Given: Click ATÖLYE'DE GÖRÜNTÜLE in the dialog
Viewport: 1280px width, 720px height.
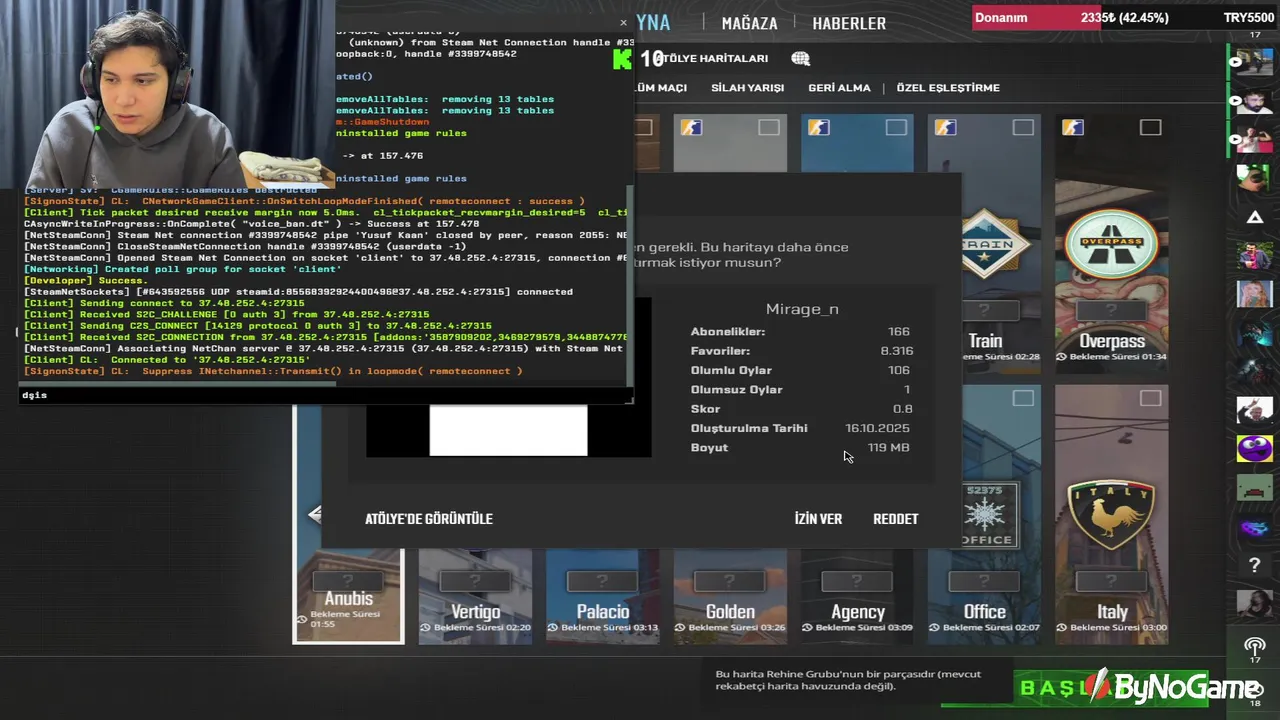Looking at the screenshot, I should point(429,518).
